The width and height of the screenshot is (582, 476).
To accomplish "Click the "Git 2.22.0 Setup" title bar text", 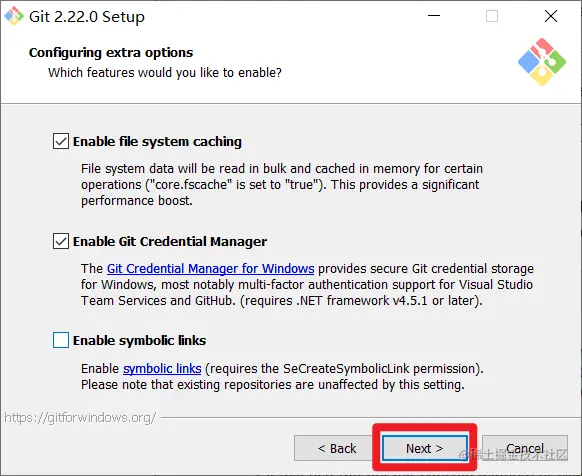I will click(87, 17).
